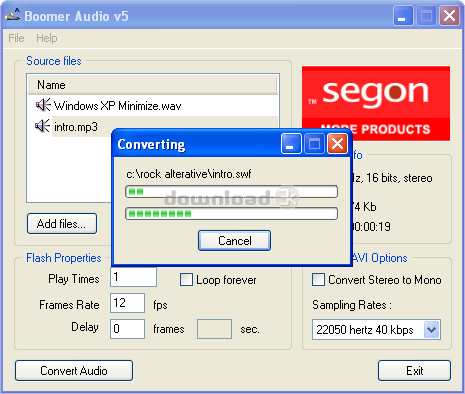Viewport: 465px width, 394px height.
Task: Cancel the conversion in progress
Action: (x=234, y=240)
